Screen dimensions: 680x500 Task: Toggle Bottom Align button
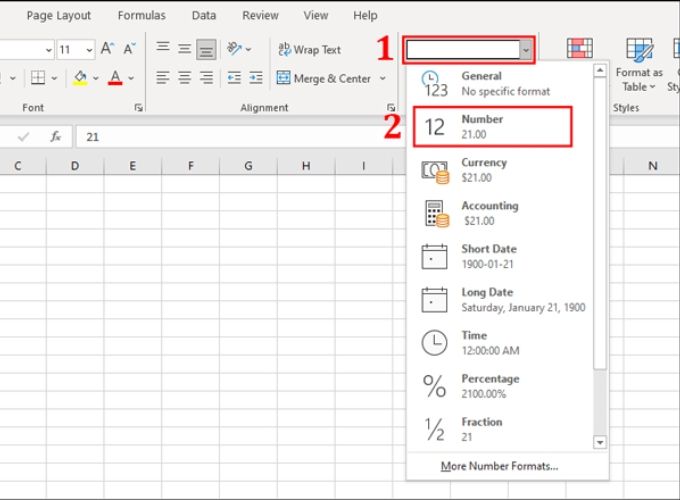pyautogui.click(x=206, y=49)
